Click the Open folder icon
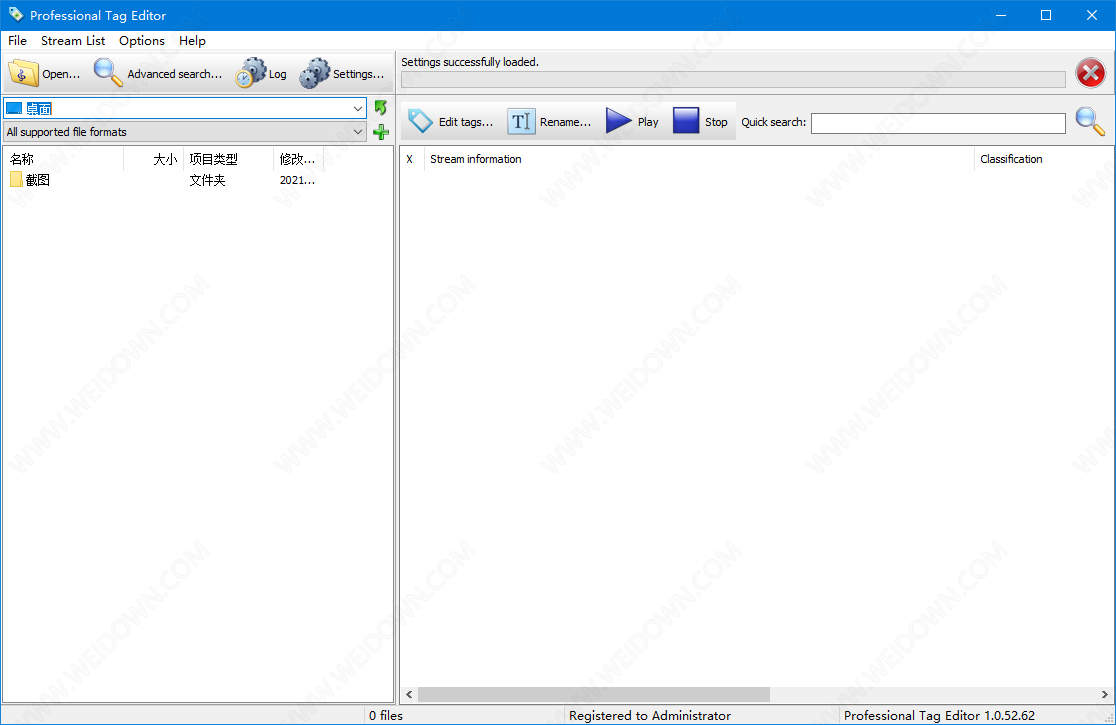This screenshot has height=725, width=1116. coord(23,73)
